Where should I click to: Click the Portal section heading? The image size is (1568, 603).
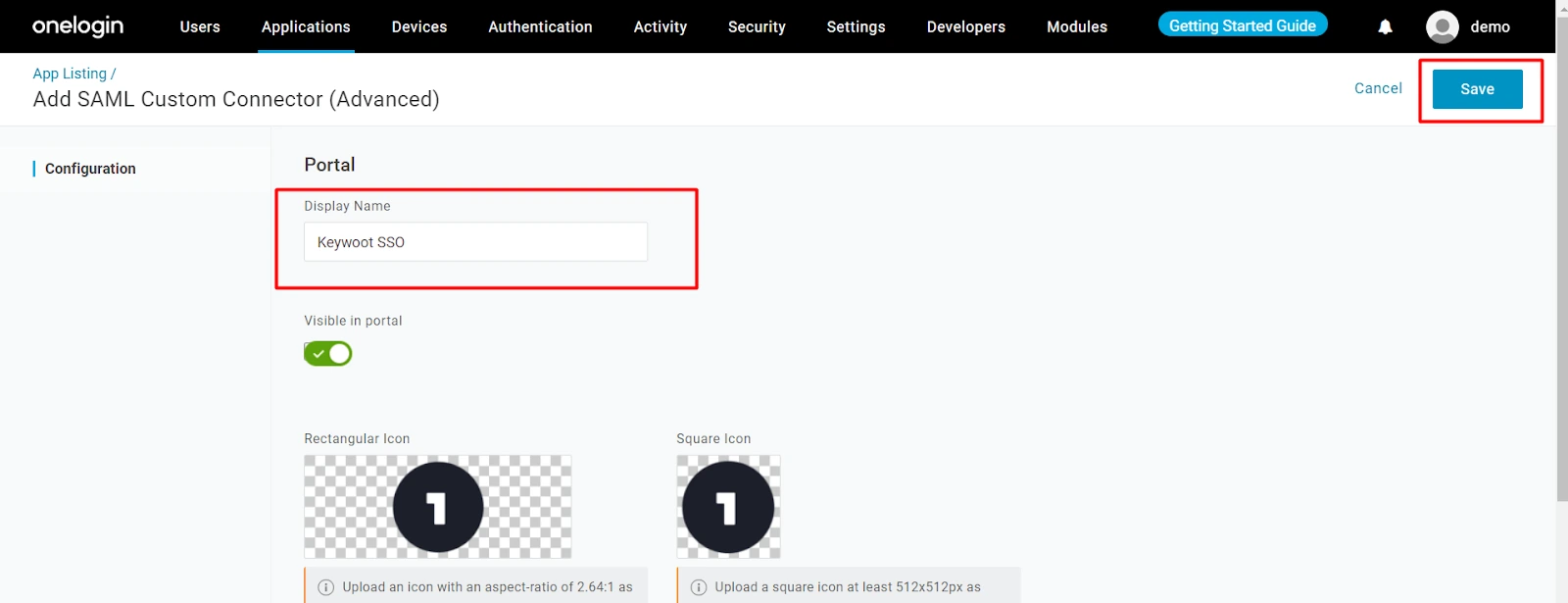(x=329, y=165)
